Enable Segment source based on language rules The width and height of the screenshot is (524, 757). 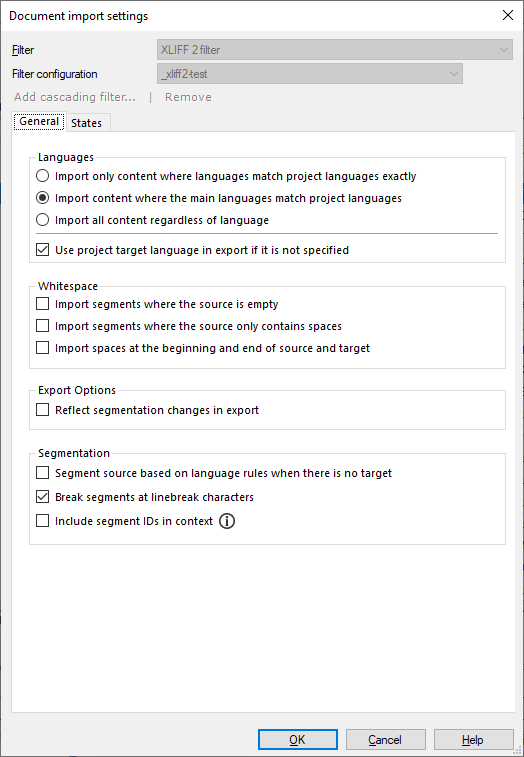(42, 473)
